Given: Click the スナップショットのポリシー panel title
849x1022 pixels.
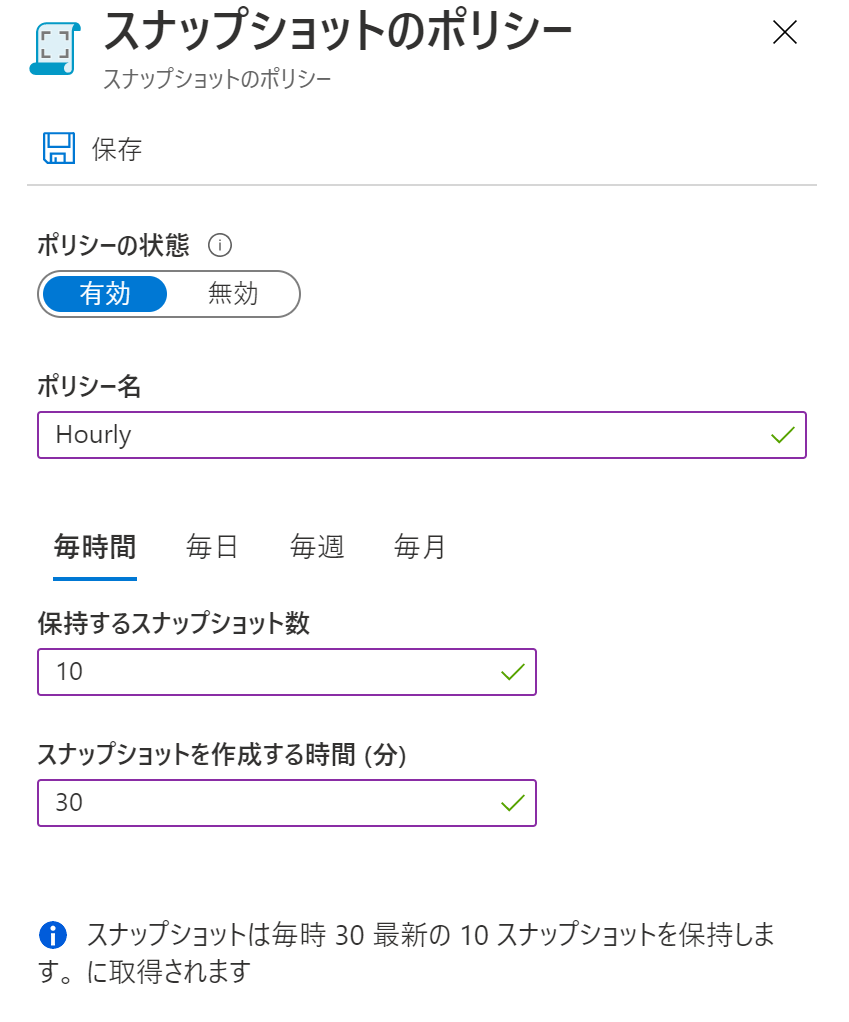Looking at the screenshot, I should click(x=338, y=31).
